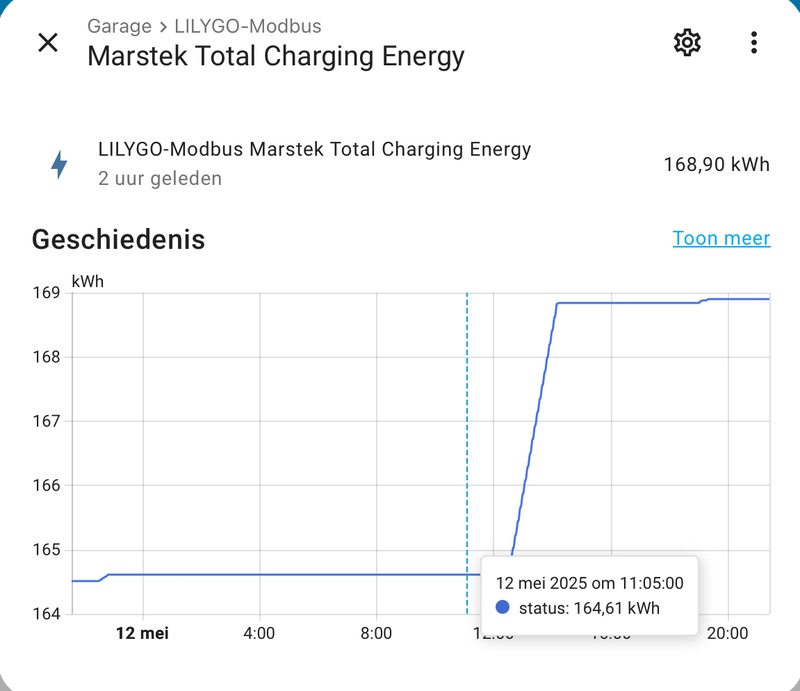Click the 169 kWh y-axis label
Viewport: 800px width, 691px height.
(x=46, y=293)
